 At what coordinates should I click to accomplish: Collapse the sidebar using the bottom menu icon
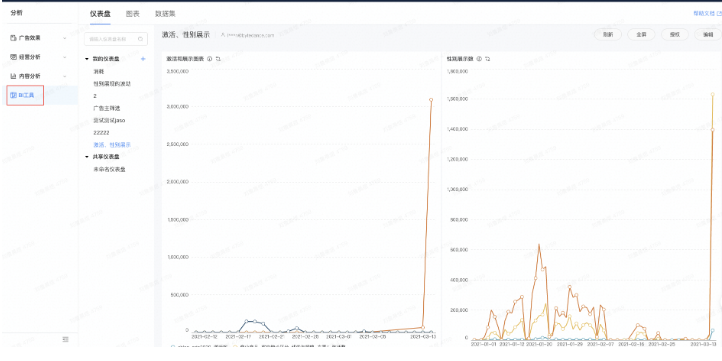(65, 339)
